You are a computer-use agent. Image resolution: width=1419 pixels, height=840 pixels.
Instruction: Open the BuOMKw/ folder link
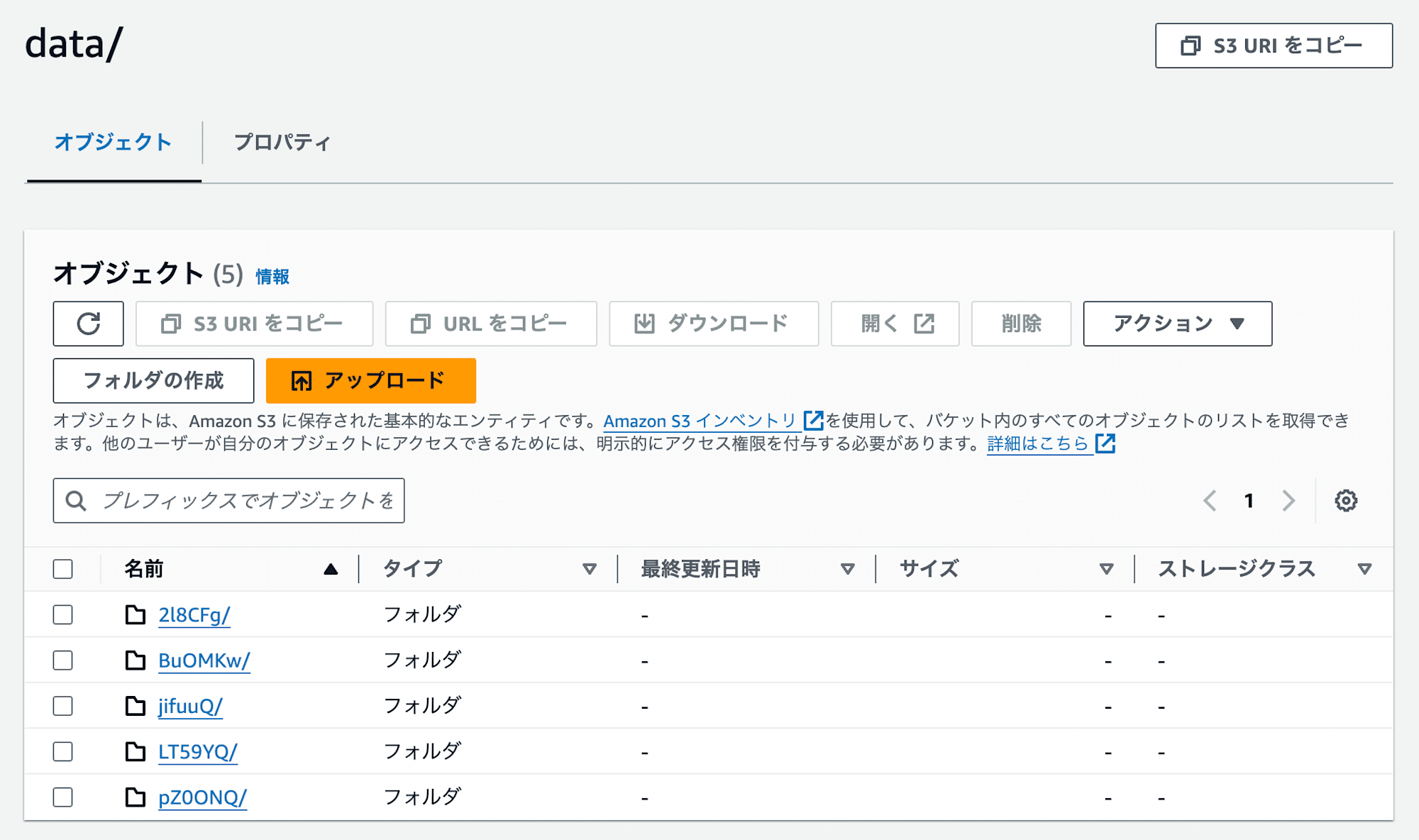tap(204, 661)
